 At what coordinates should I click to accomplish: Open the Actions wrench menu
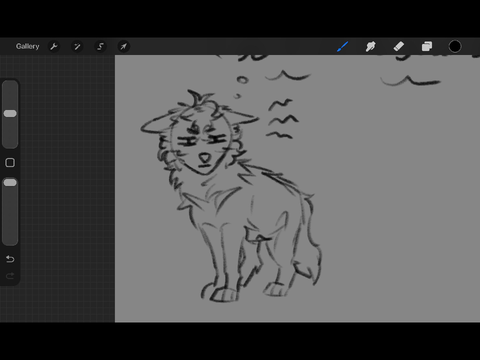54,46
